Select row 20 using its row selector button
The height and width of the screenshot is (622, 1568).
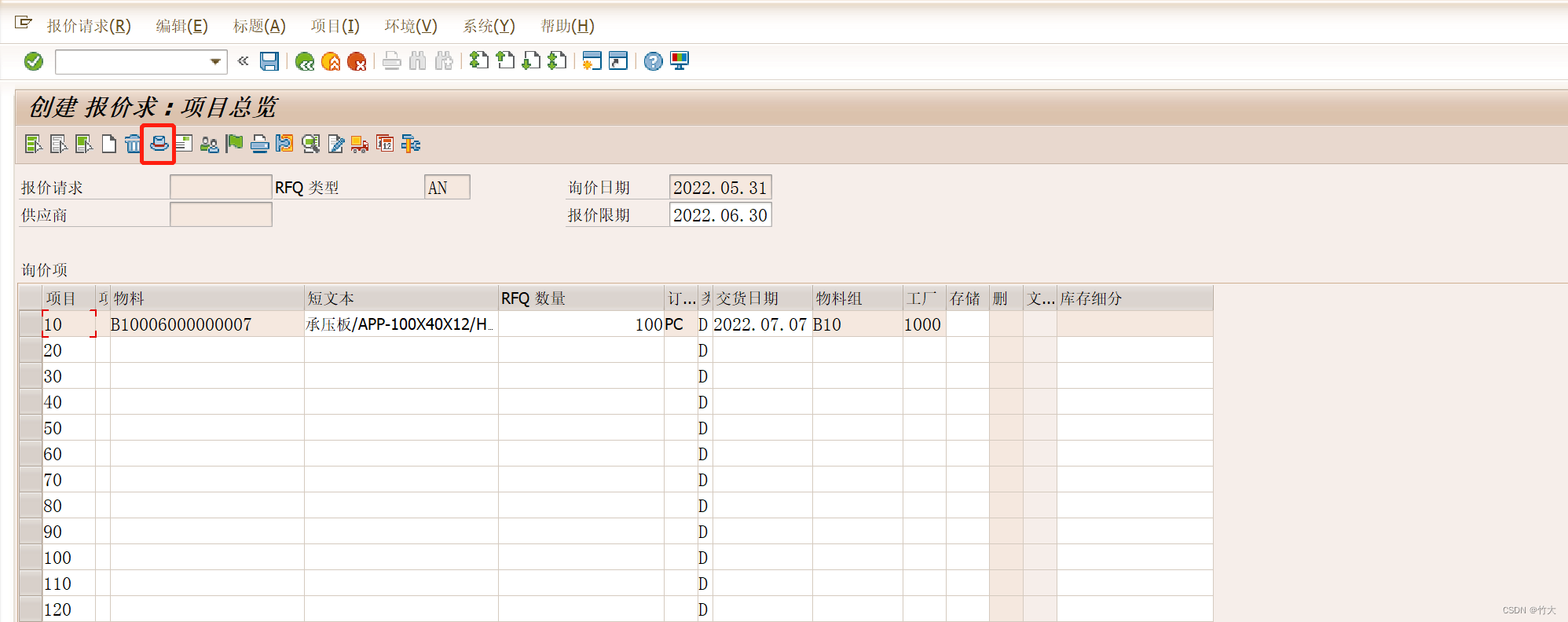tap(31, 349)
